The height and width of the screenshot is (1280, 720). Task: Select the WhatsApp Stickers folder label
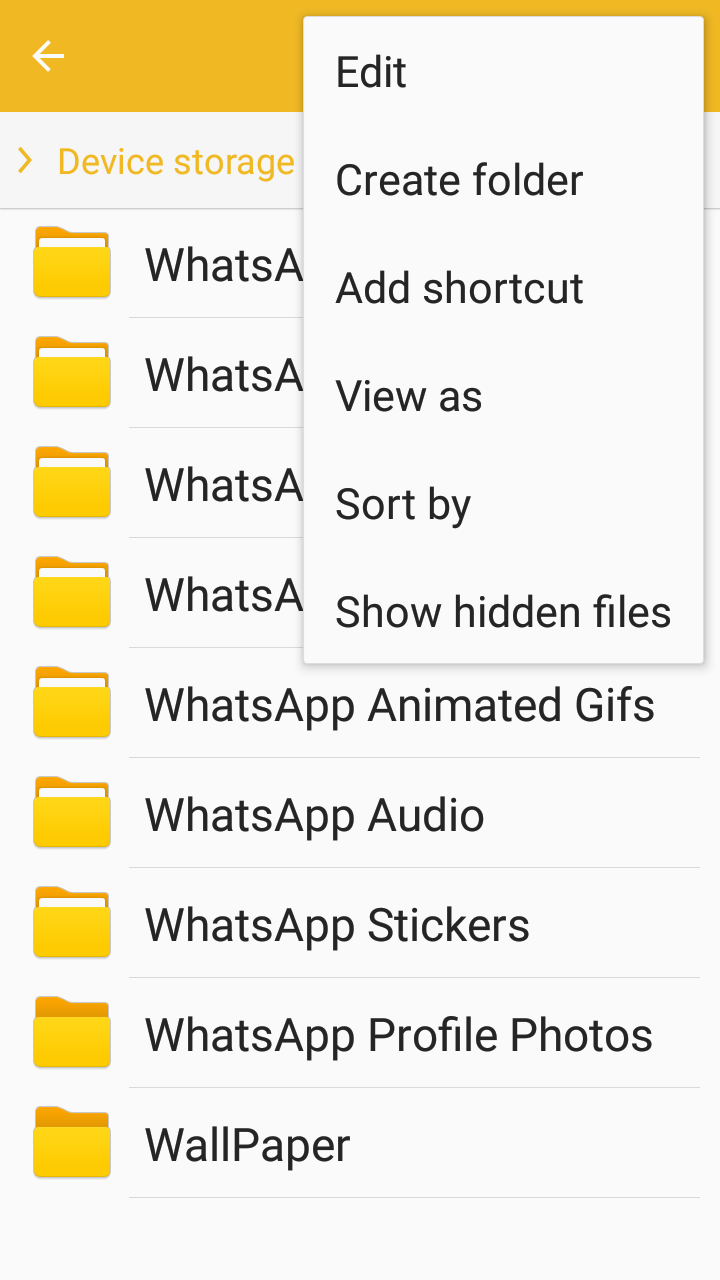[x=337, y=925]
